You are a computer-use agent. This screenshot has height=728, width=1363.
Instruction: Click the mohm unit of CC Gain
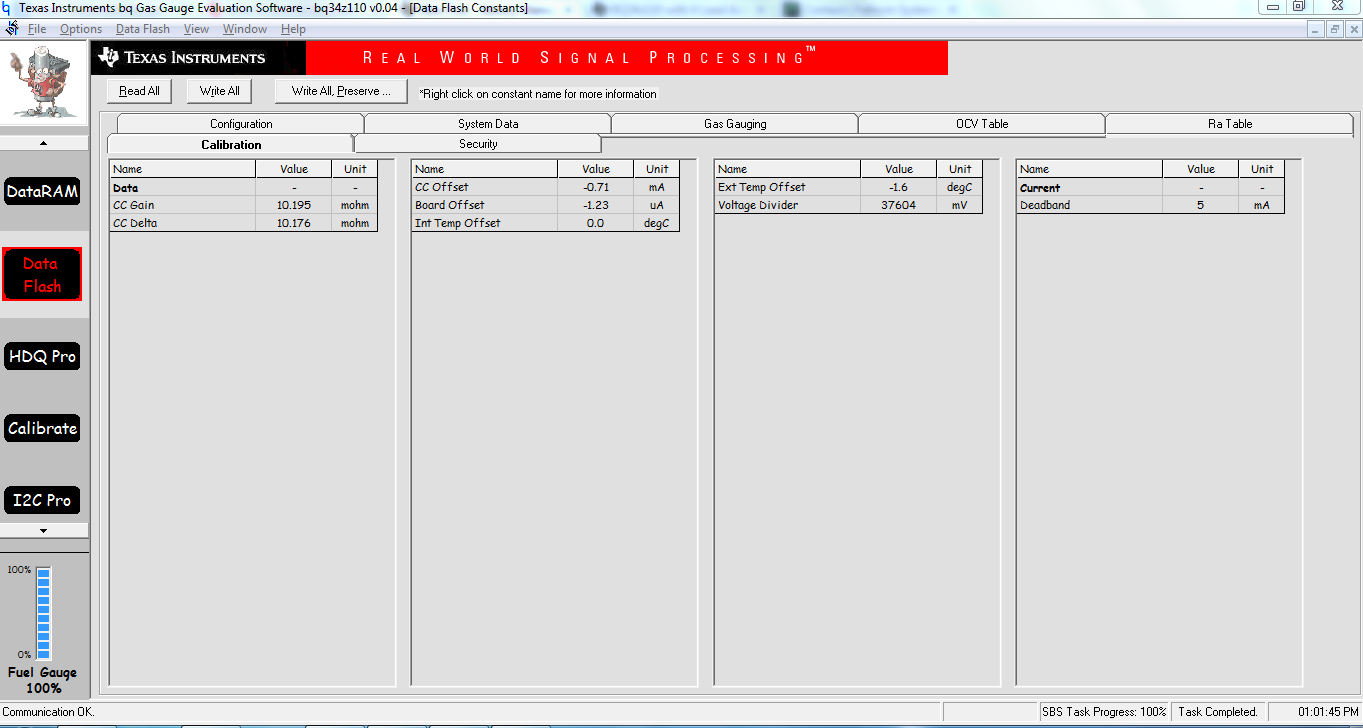(355, 205)
